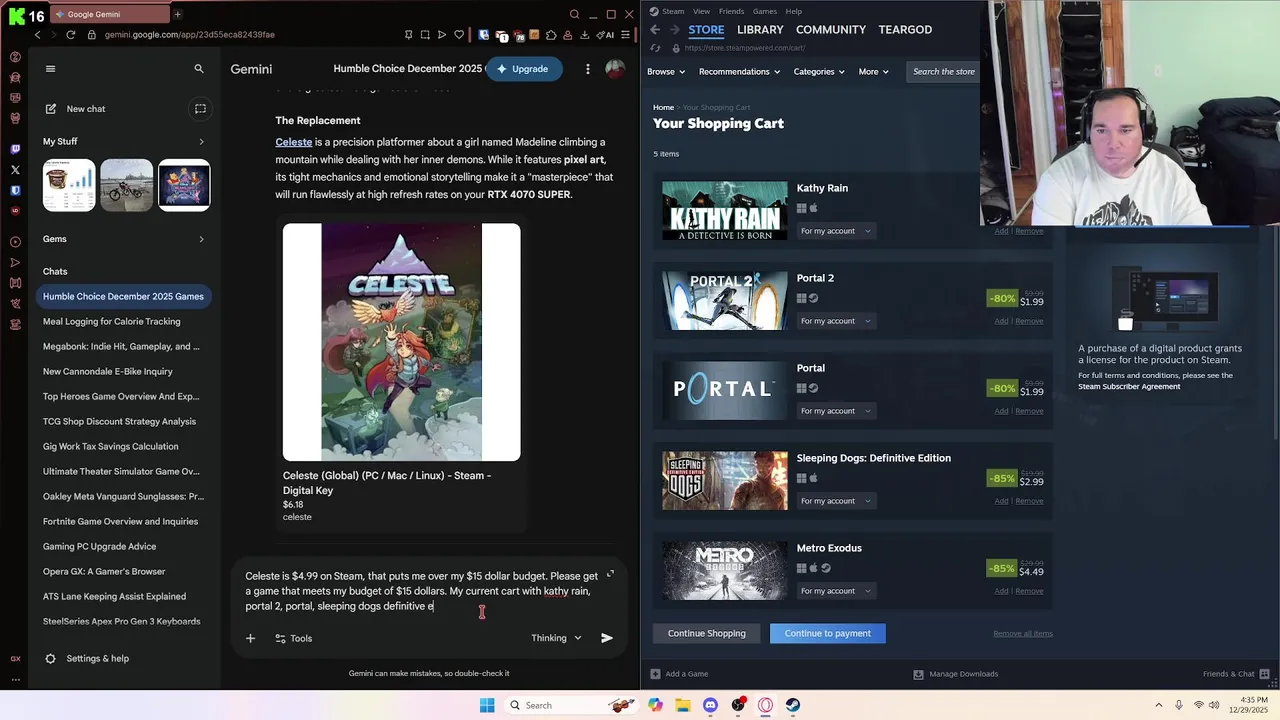Start a temporary chat with dashed-square icon
This screenshot has height=720, width=1280.
pos(200,109)
